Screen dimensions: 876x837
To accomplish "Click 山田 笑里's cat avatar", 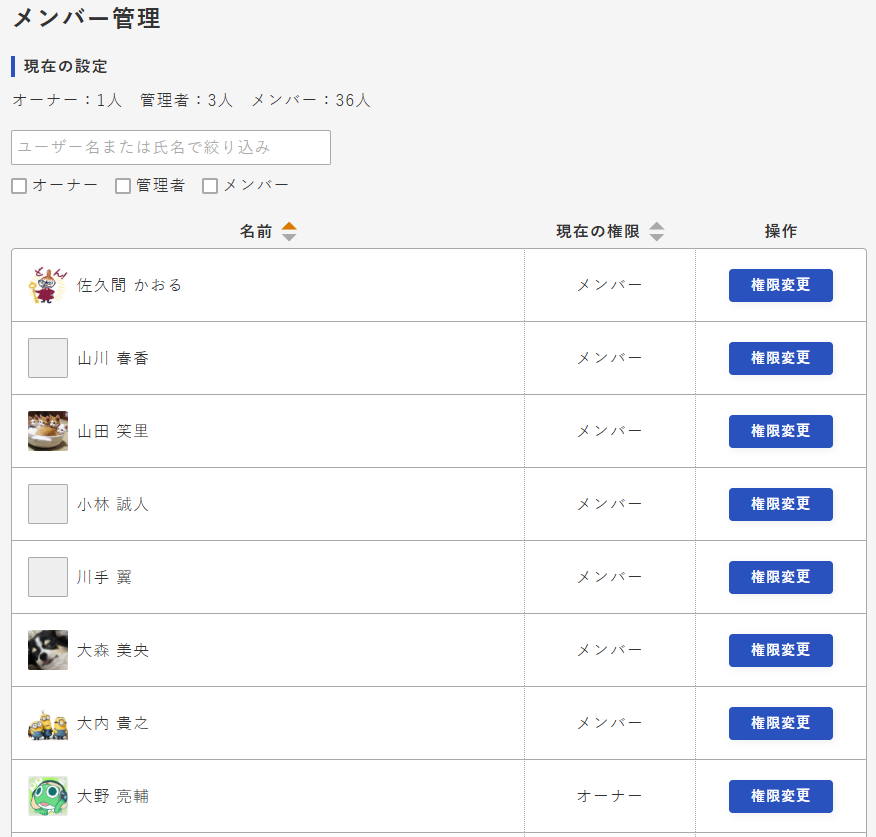I will pos(48,431).
